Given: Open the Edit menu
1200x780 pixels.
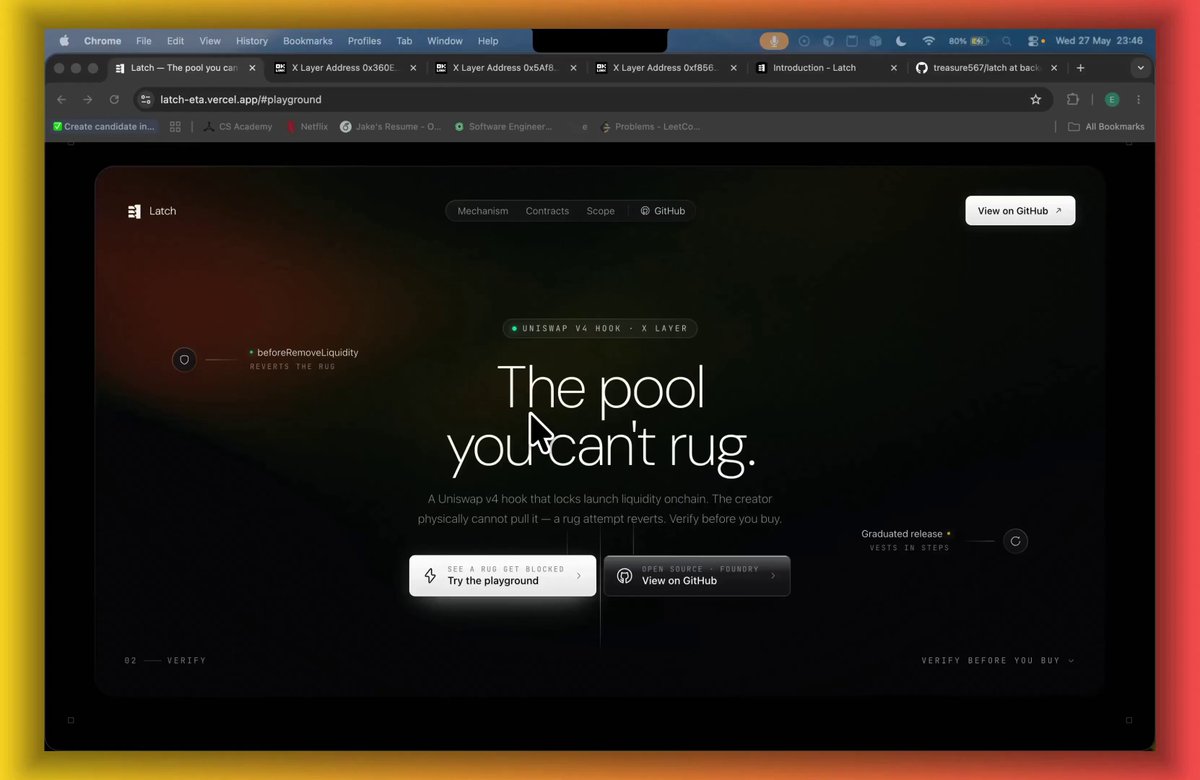Looking at the screenshot, I should pos(176,41).
